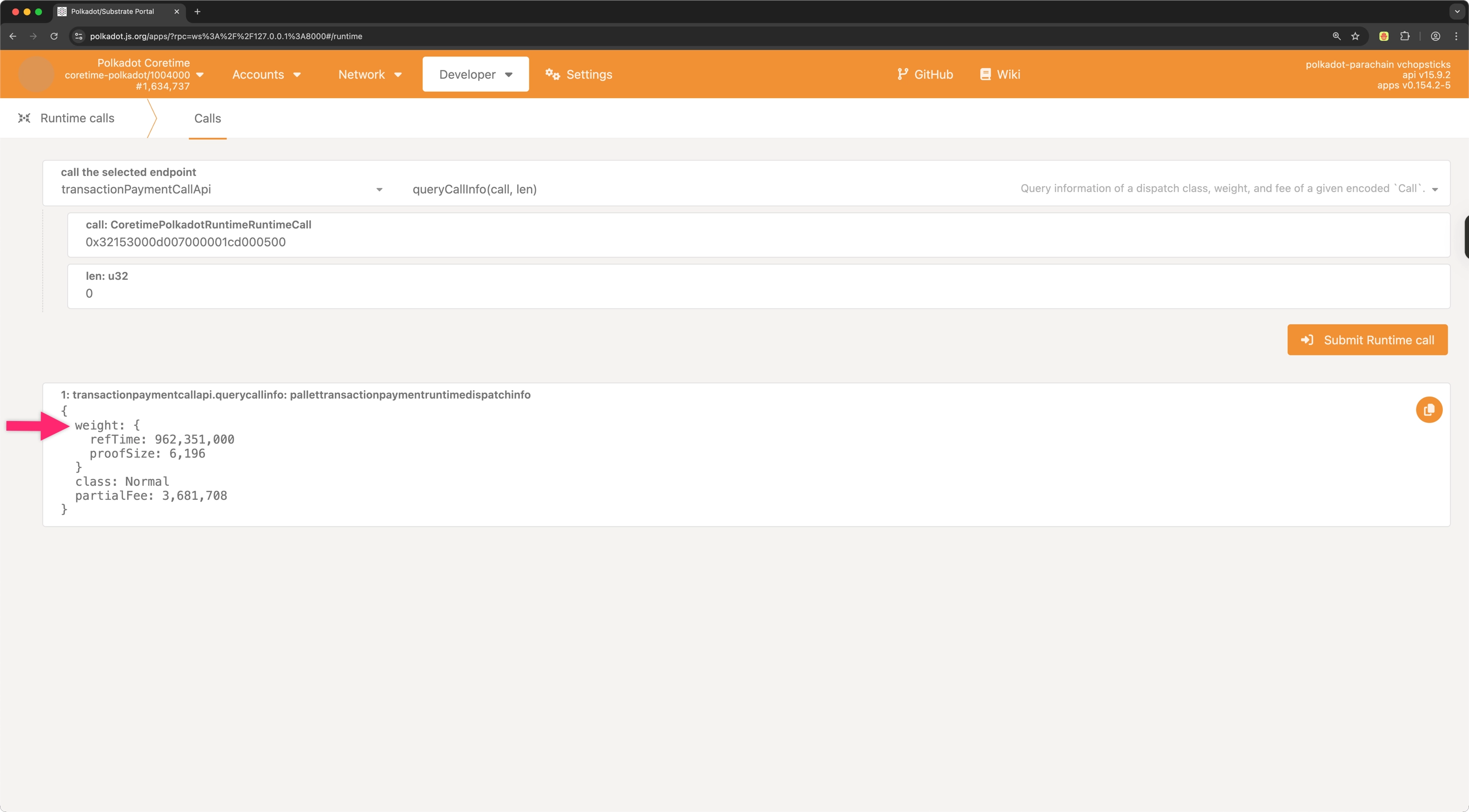Open the Wiki link
This screenshot has height=812, width=1469.
click(x=1000, y=74)
